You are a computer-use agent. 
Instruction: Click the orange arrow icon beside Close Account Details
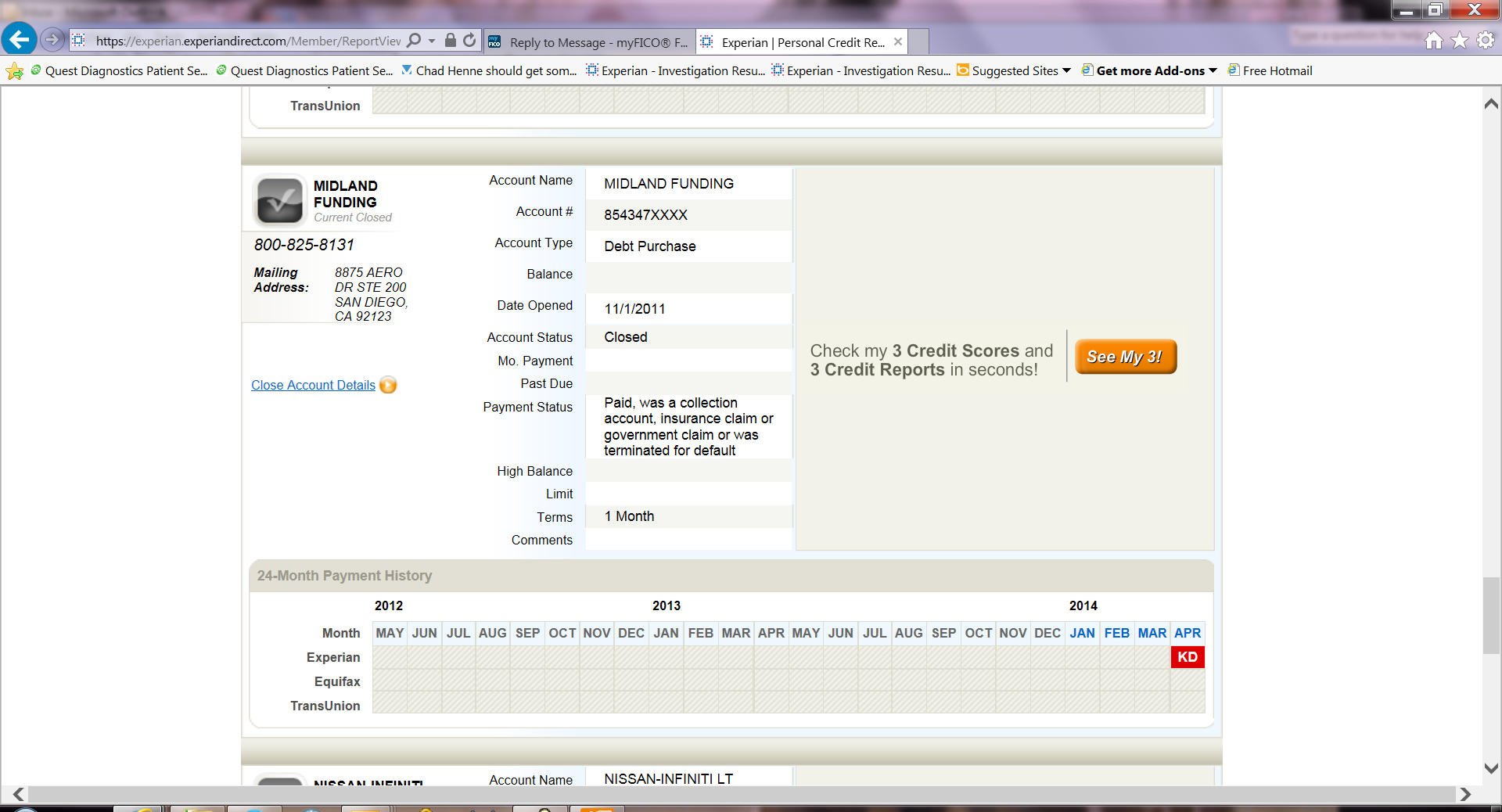(388, 385)
